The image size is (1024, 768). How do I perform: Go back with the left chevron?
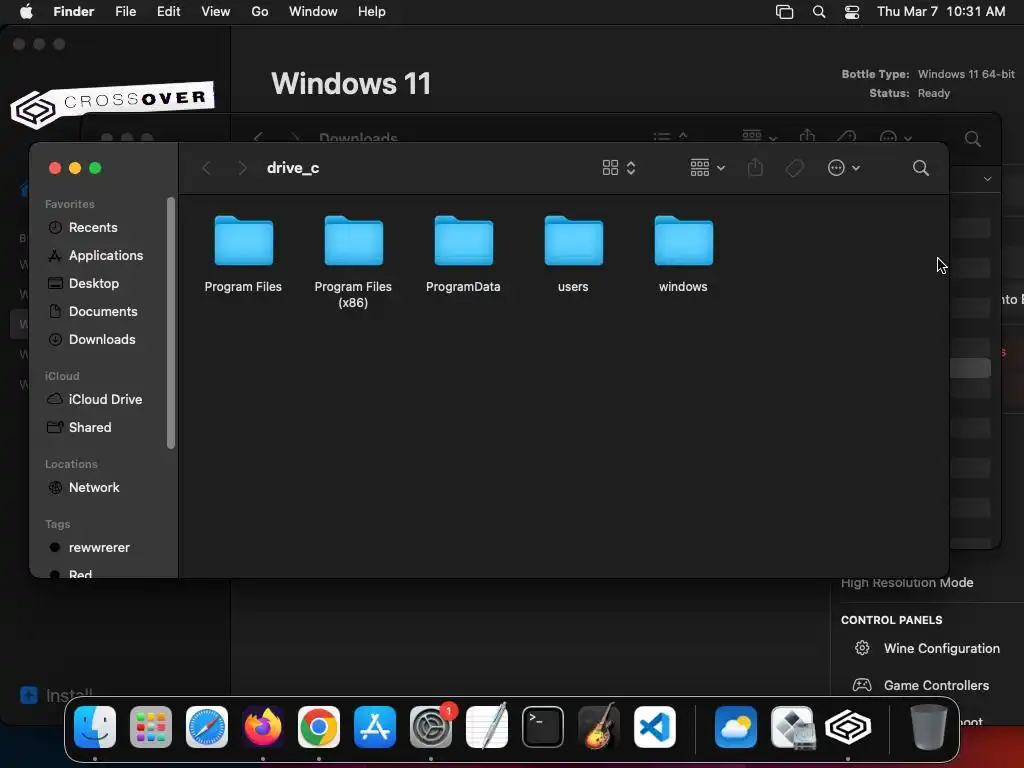(x=206, y=168)
